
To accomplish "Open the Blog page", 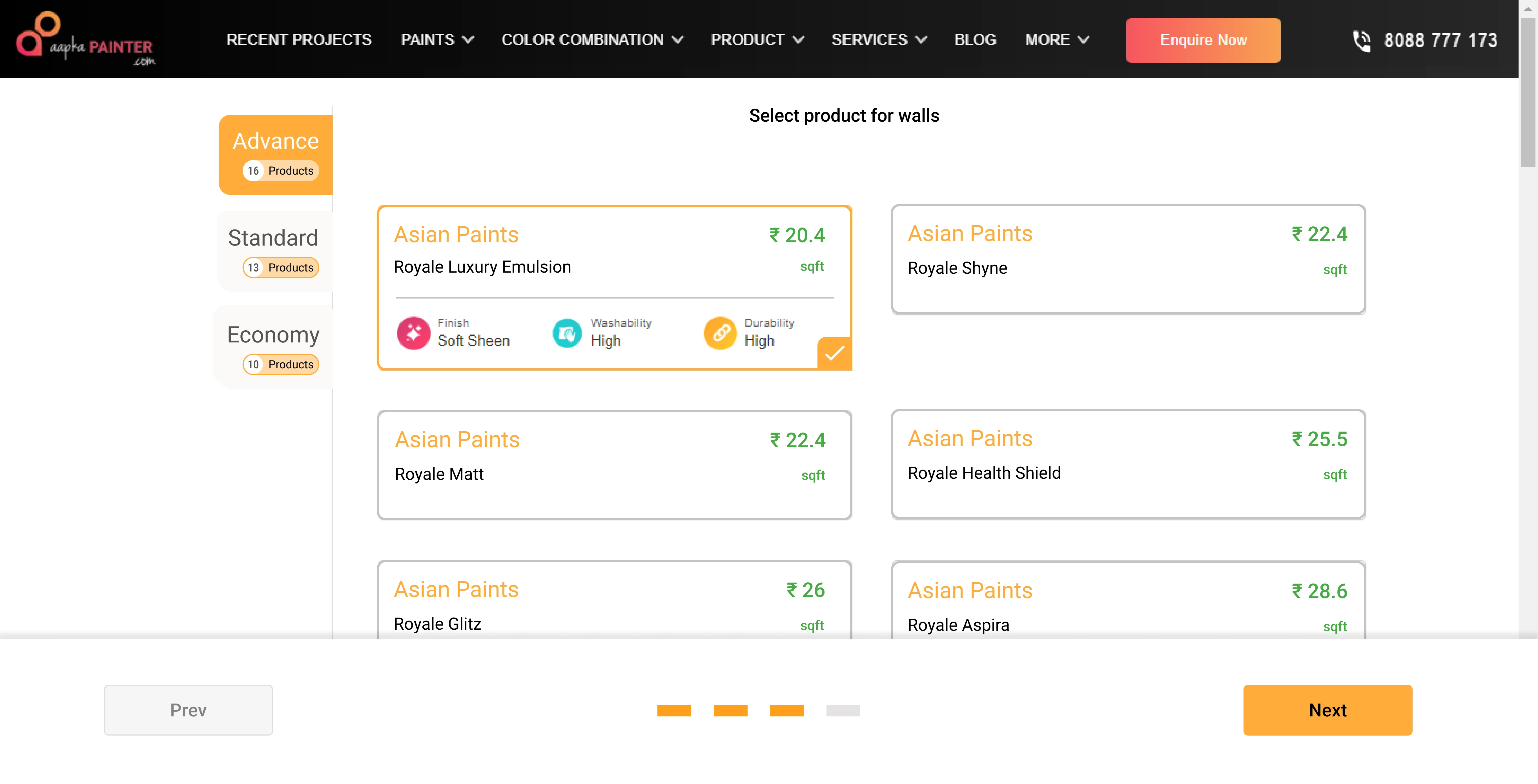I will pos(975,39).
